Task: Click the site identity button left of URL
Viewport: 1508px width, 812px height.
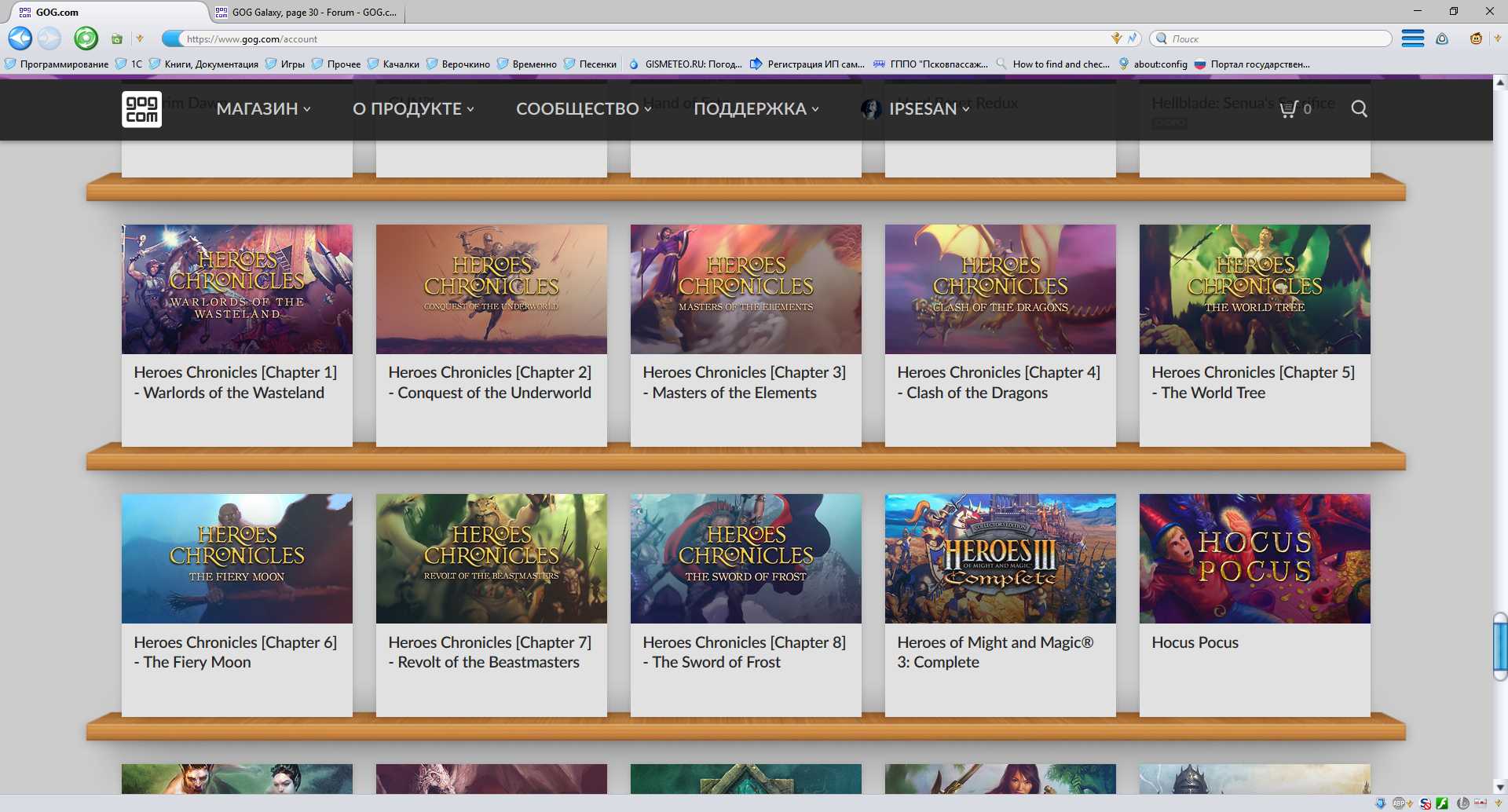Action: (171, 38)
